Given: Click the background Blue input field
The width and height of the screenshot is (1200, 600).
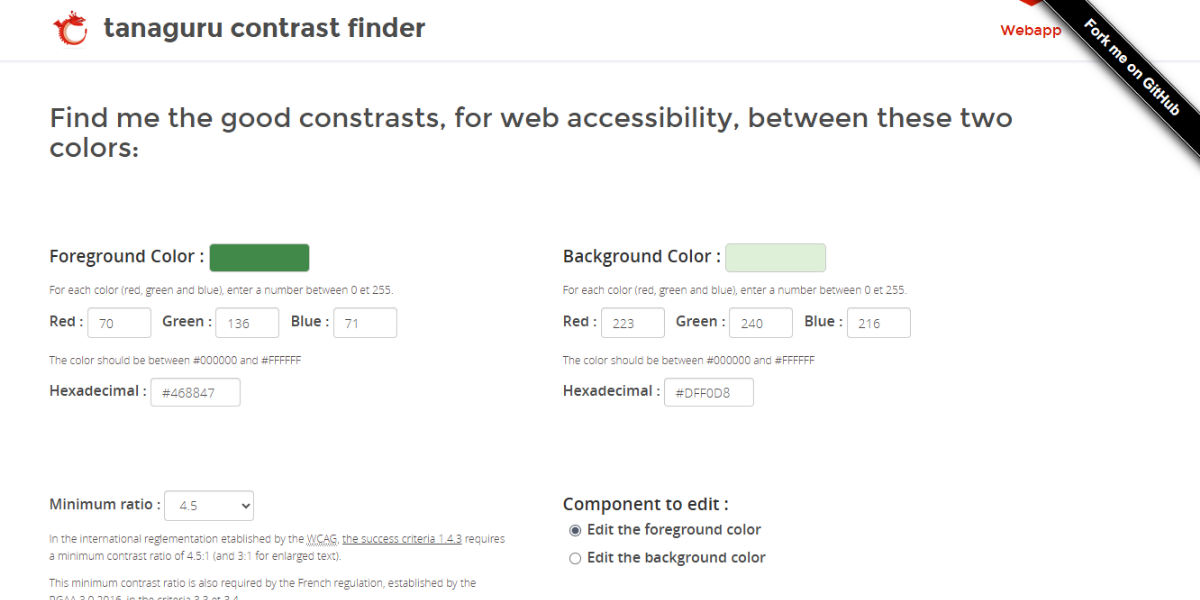Looking at the screenshot, I should coord(878,322).
